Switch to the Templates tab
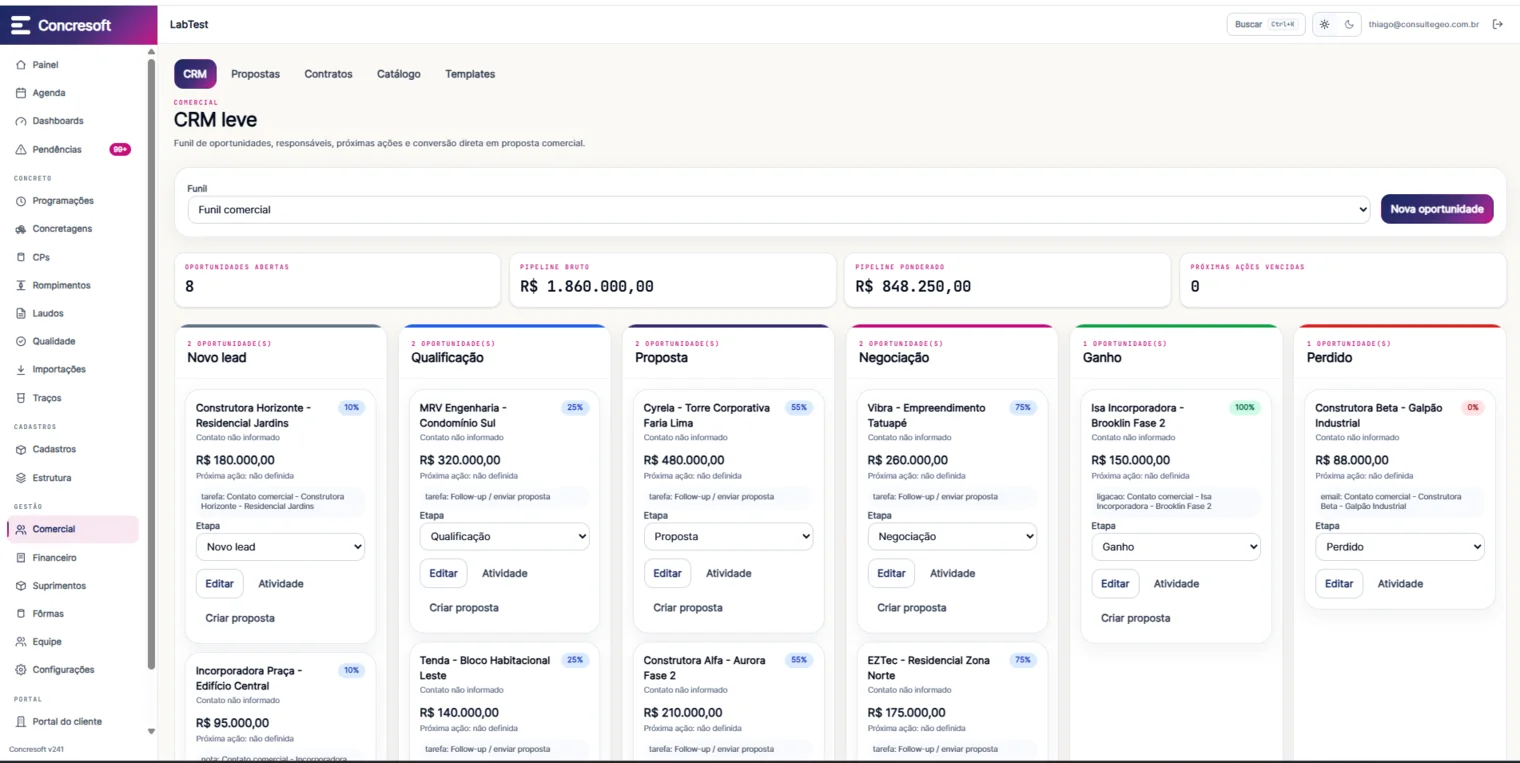Screen dimensions: 1520x763 (470, 74)
